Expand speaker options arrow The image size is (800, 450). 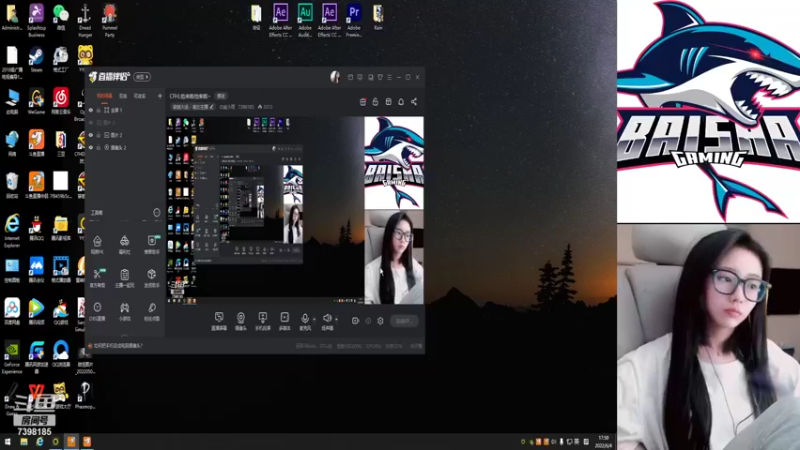click(336, 319)
